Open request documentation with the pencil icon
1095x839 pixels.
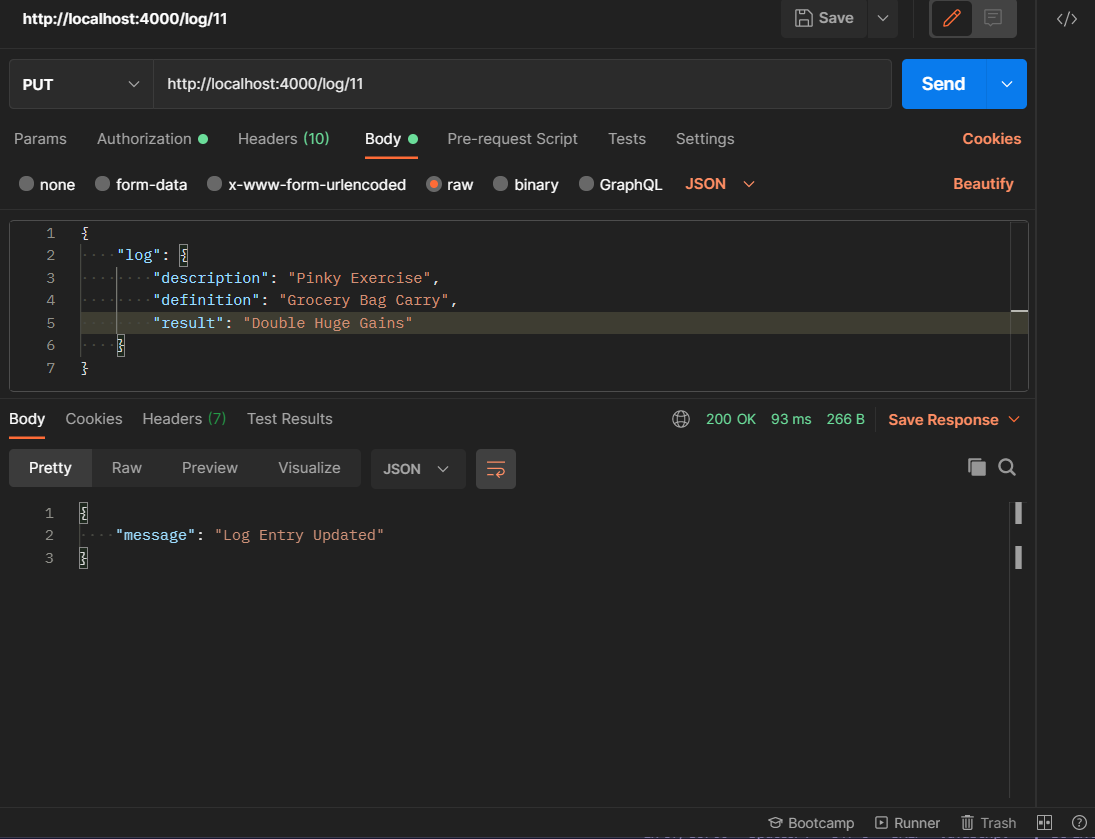pos(951,18)
